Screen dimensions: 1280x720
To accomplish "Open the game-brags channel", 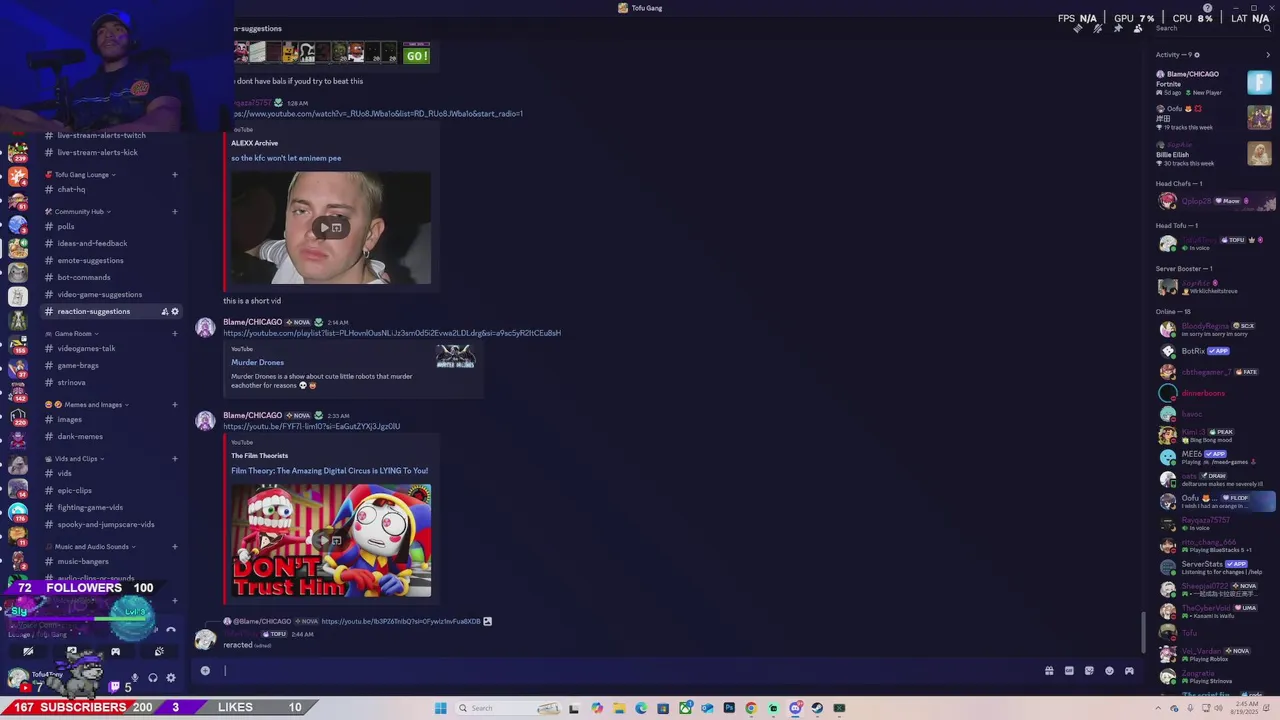I will click(78, 365).
